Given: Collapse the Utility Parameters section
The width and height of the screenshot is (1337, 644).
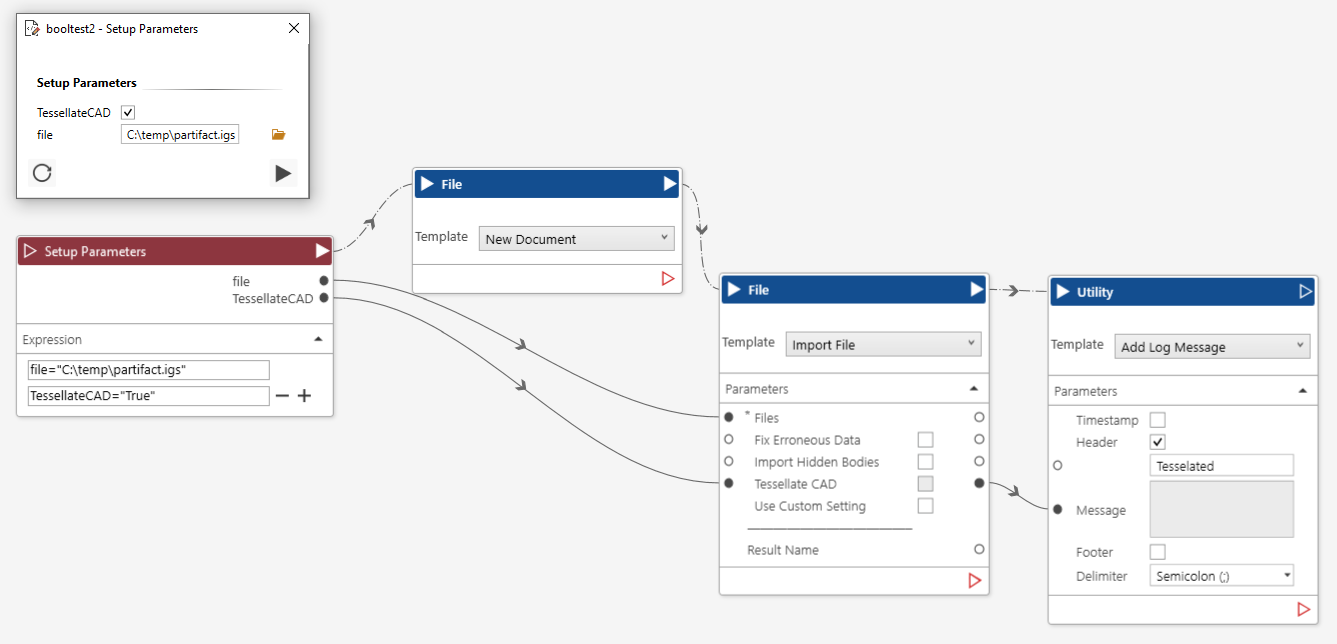Looking at the screenshot, I should [x=1302, y=391].
